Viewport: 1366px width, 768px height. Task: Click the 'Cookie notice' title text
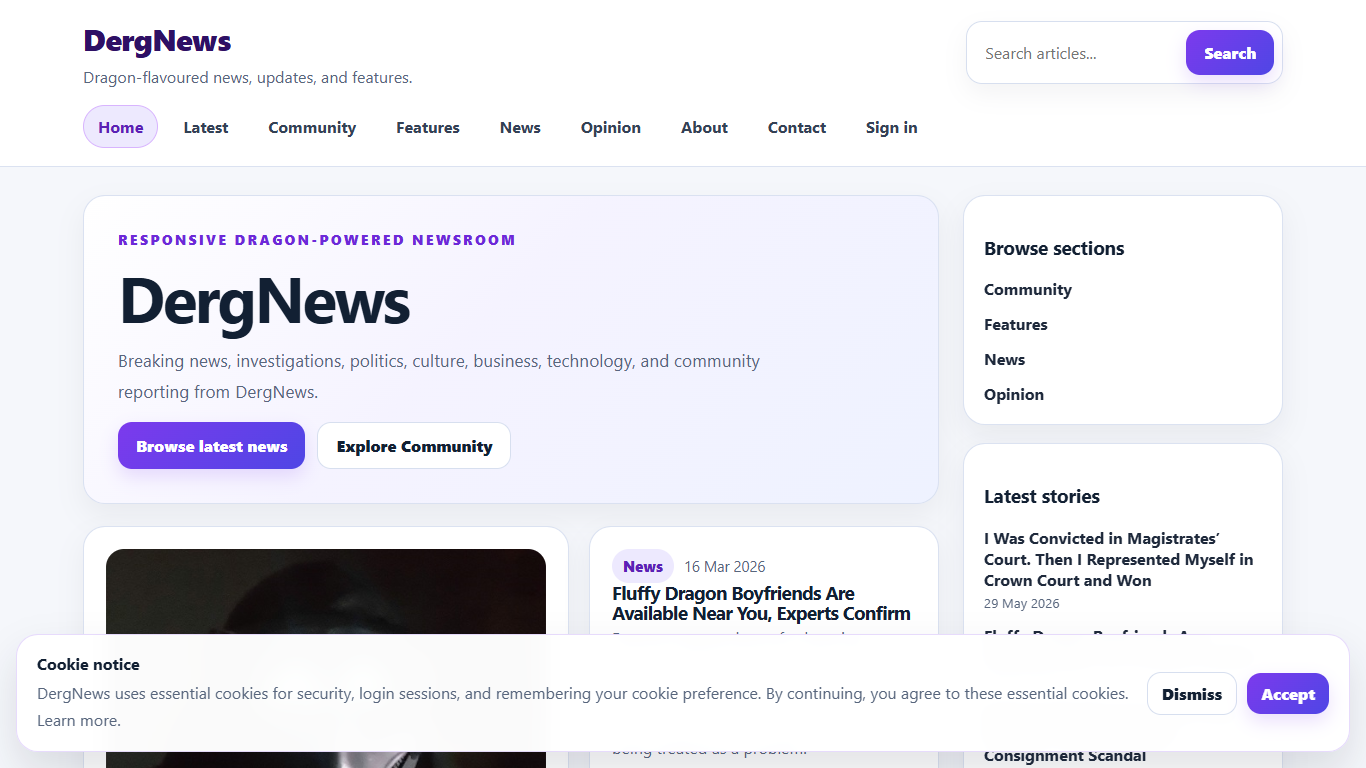(x=88, y=664)
